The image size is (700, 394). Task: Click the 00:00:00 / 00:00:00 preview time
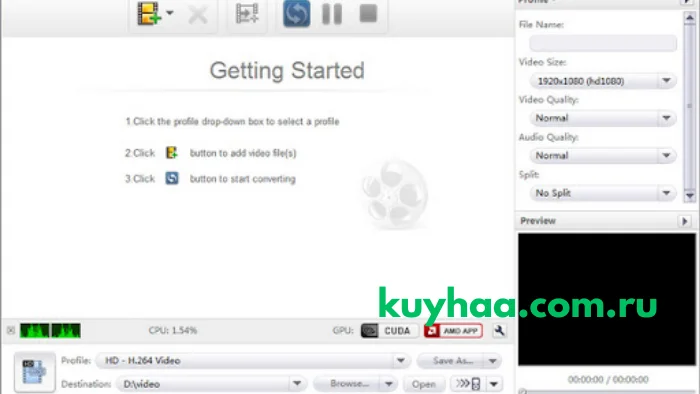[608, 380]
